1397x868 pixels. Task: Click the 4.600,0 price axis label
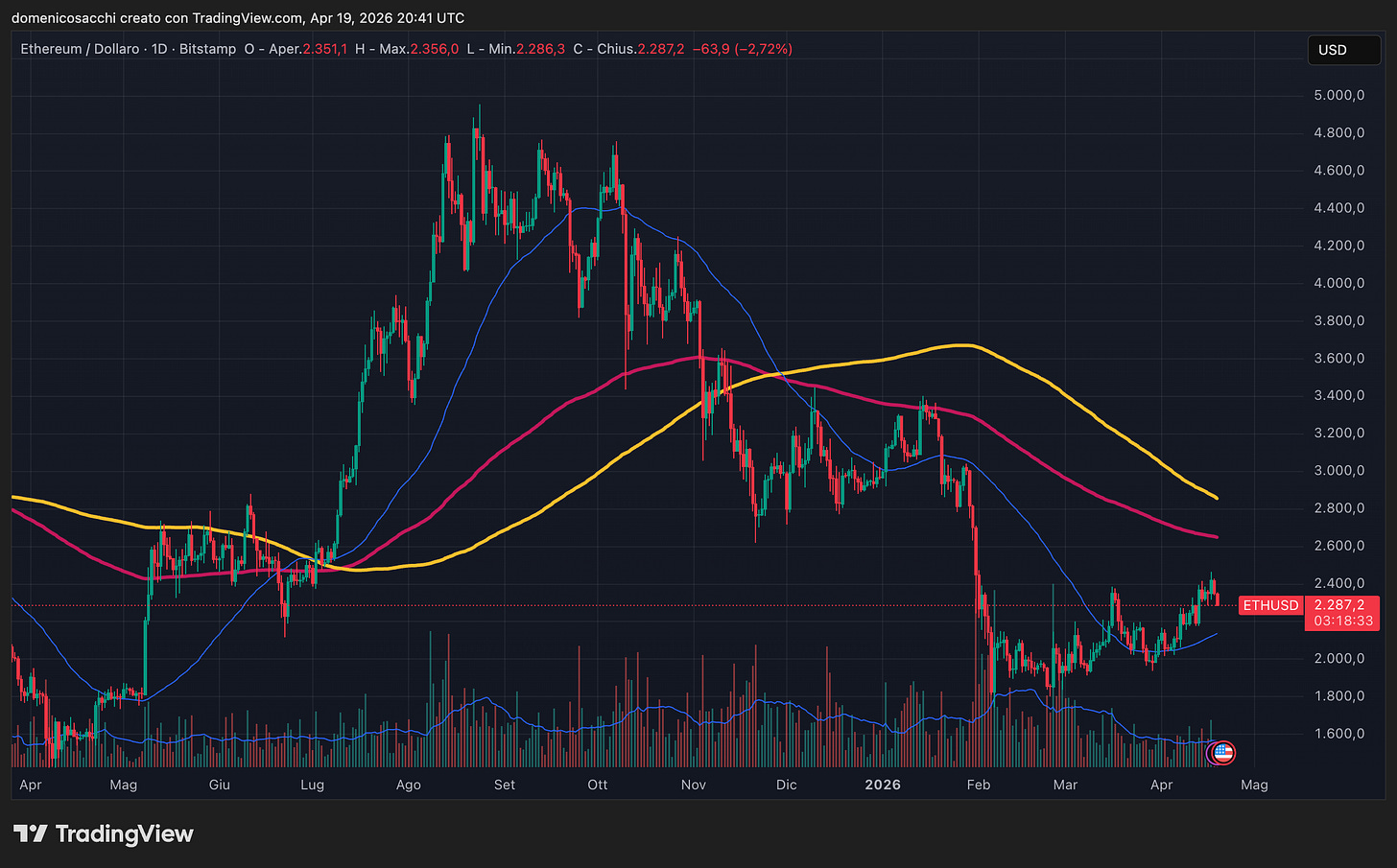1339,170
